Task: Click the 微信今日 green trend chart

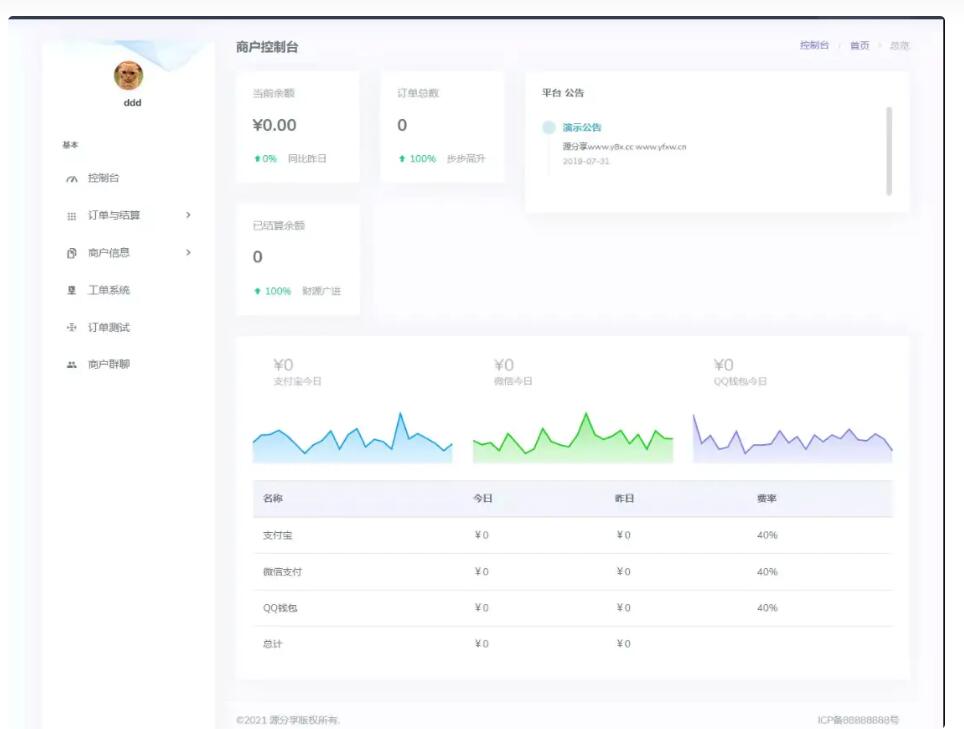Action: (x=573, y=440)
